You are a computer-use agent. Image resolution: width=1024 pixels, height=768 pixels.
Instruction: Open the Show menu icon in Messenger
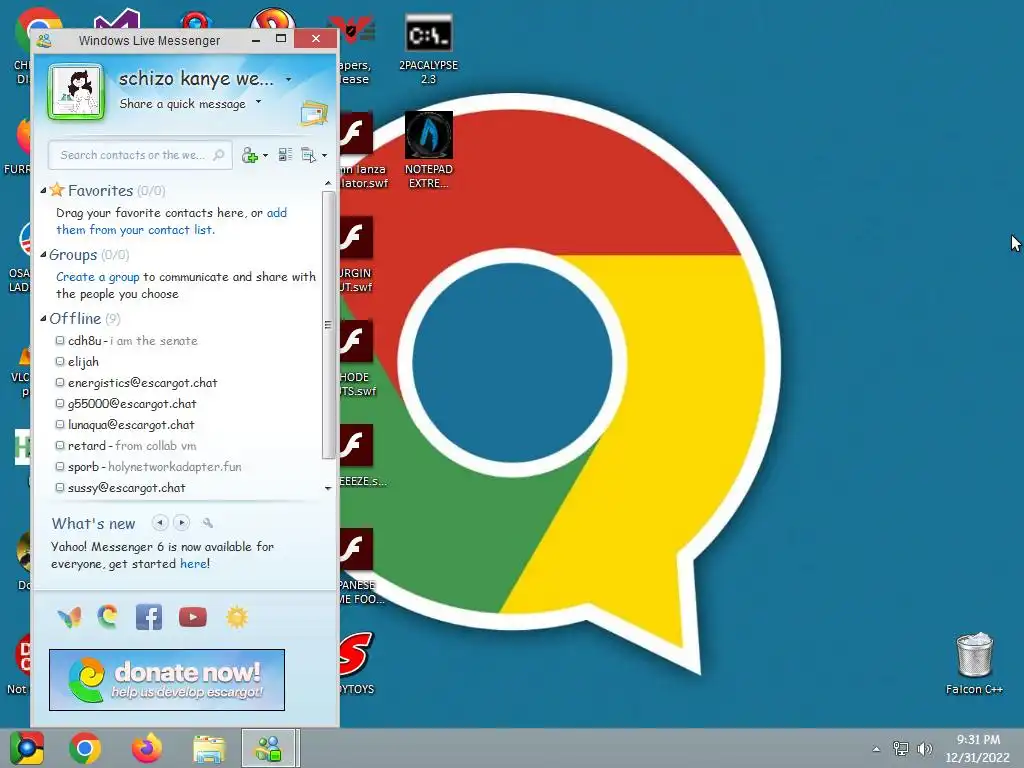point(308,155)
